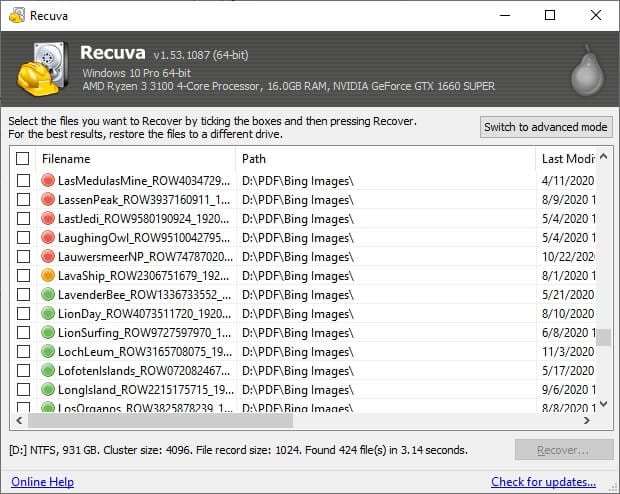Select the LionDay_ROW4073511720 filename

144,314
